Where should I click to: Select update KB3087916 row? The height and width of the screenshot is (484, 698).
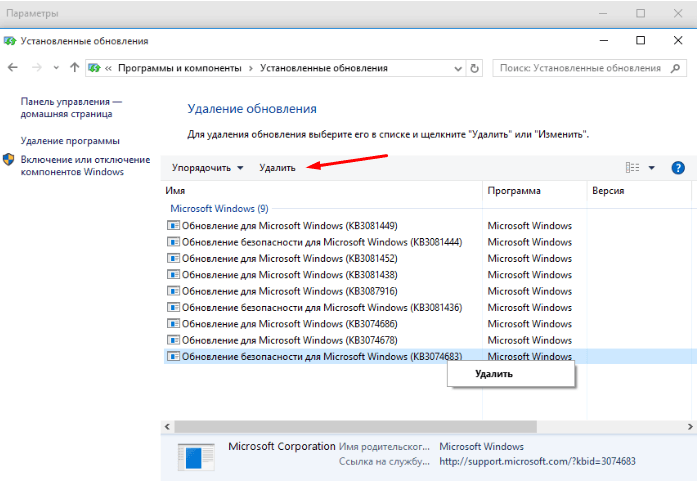[x=430, y=291]
